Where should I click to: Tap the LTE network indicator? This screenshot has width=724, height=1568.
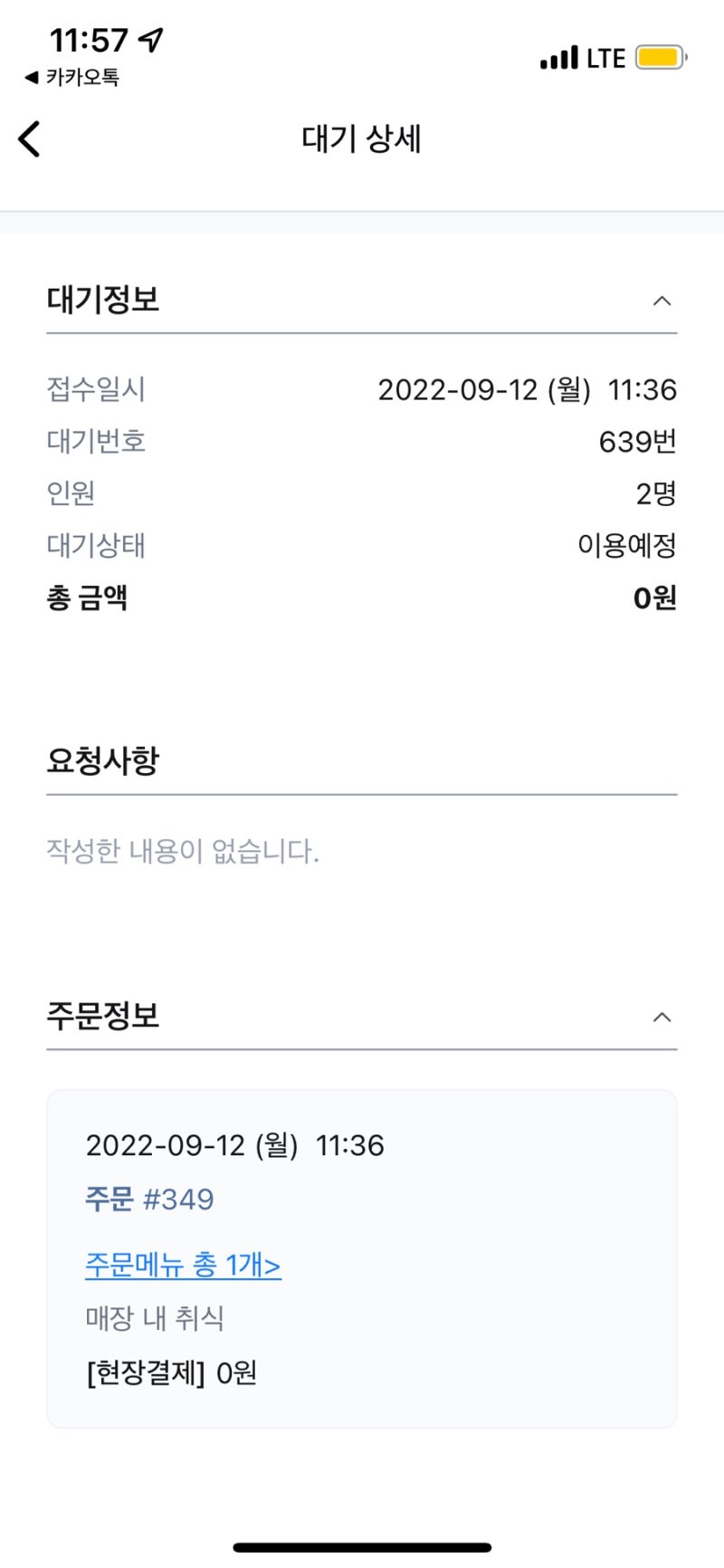click(x=605, y=59)
